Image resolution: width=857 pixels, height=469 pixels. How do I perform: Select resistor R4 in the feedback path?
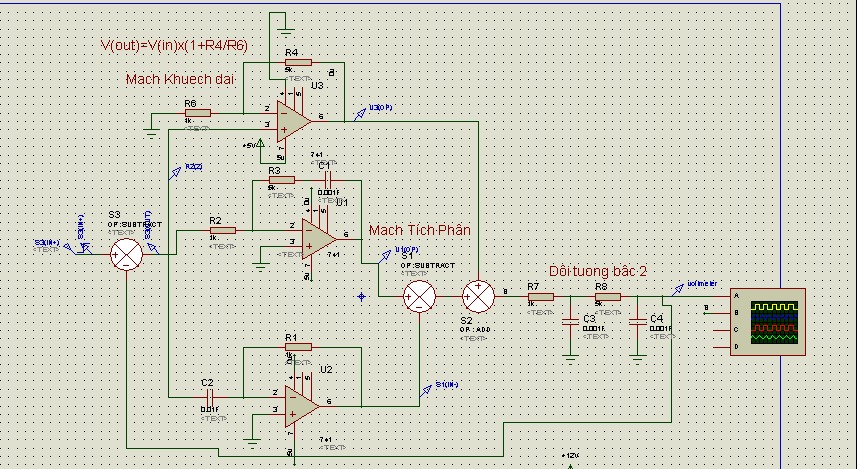coord(298,63)
